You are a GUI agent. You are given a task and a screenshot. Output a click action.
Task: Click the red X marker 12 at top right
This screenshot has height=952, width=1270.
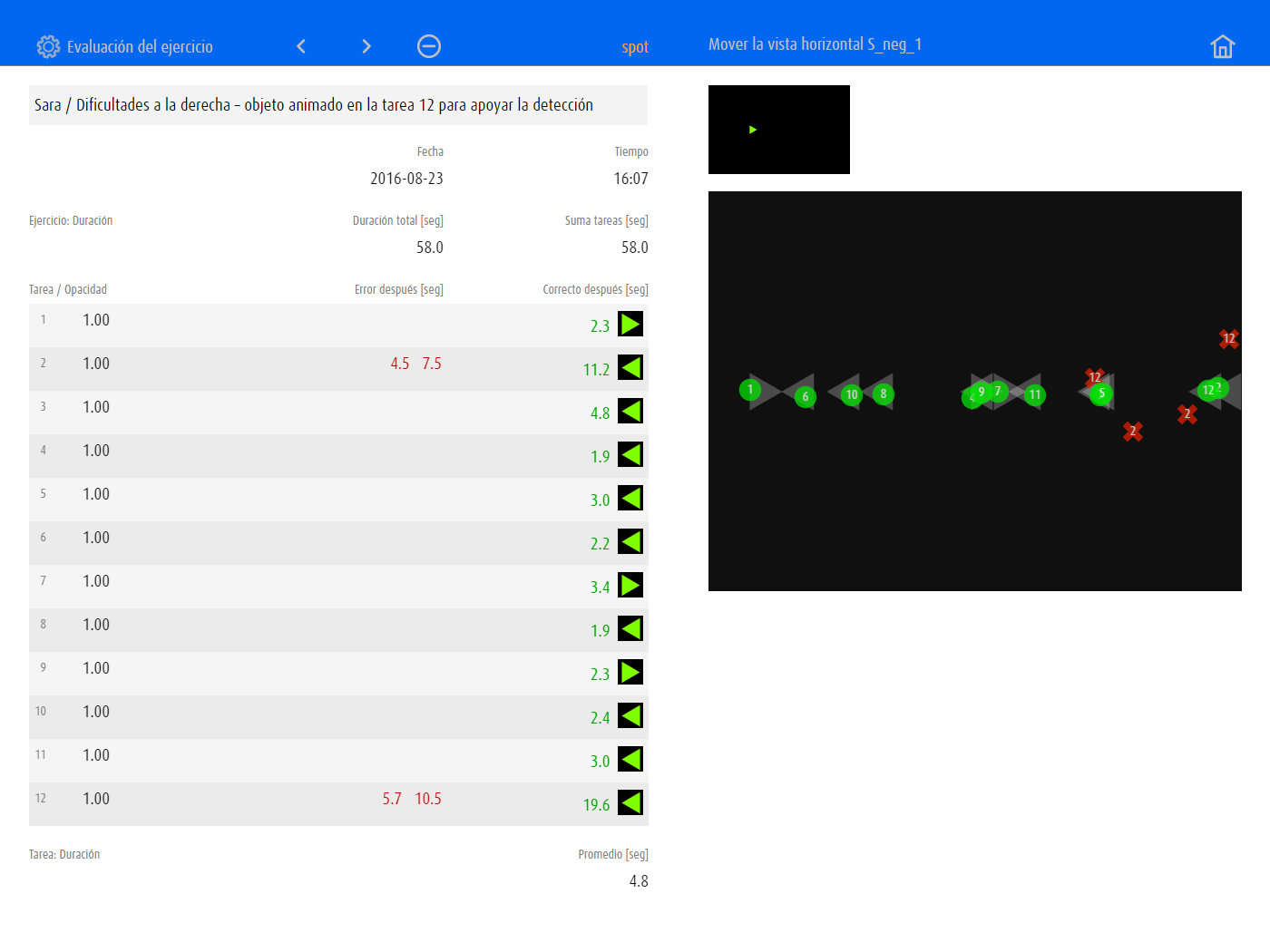click(1228, 338)
